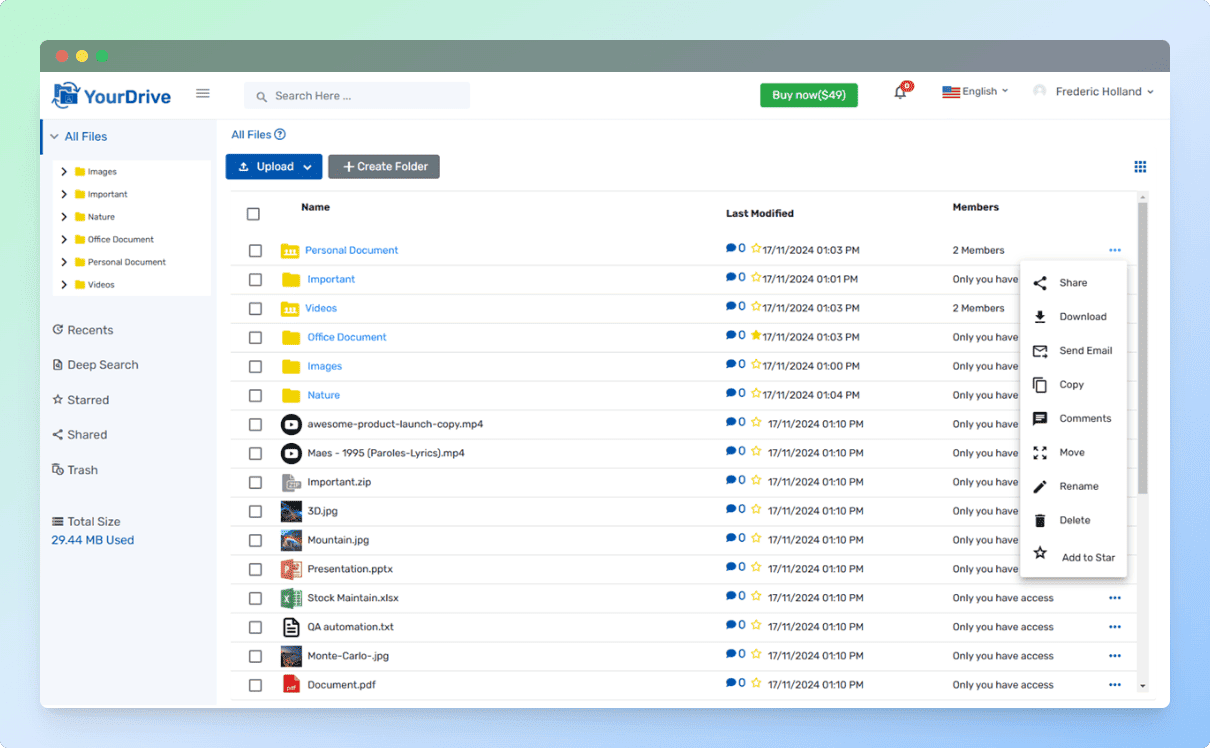Select Send Email in the context menu
1210x748 pixels.
(1073, 351)
